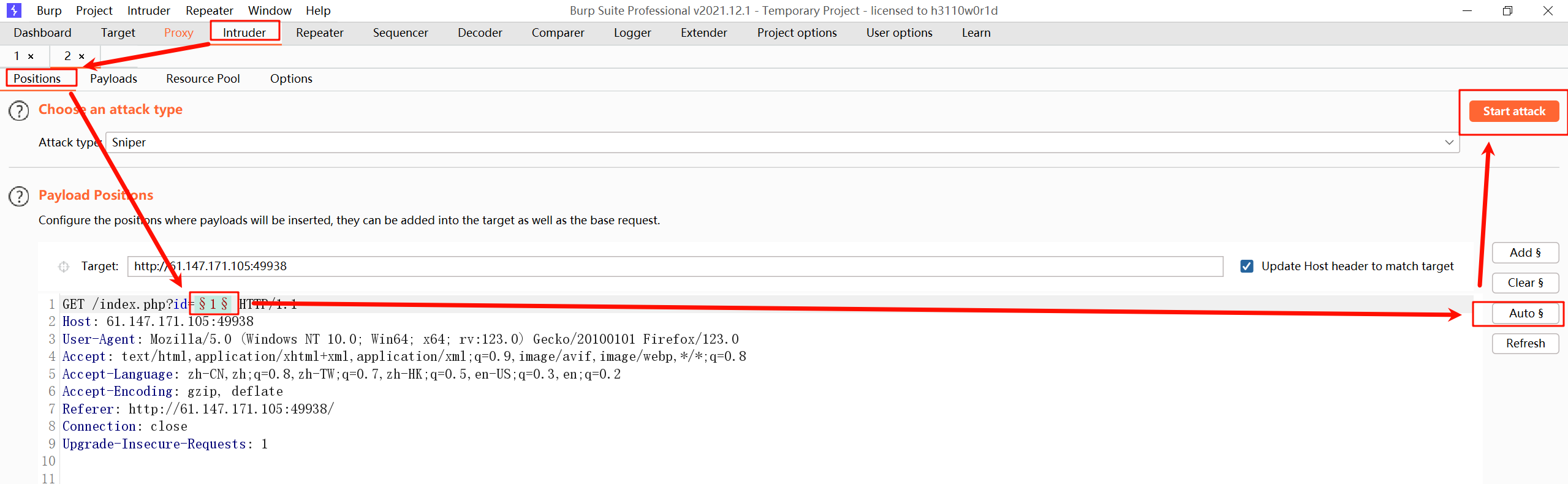Viewport: 1568px width, 484px height.
Task: Click the Referer header line
Action: (x=199, y=409)
